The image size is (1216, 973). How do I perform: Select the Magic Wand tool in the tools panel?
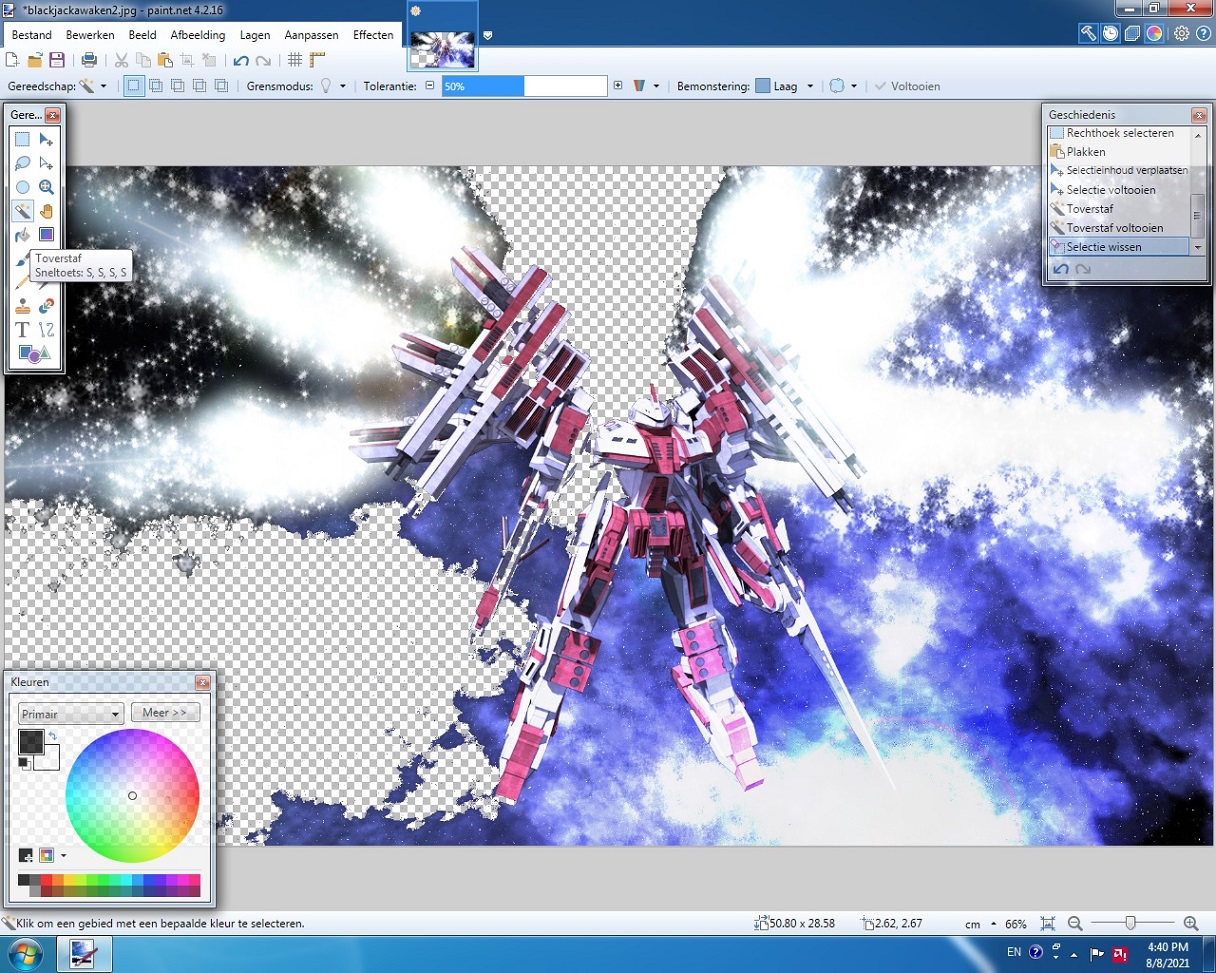[22, 211]
